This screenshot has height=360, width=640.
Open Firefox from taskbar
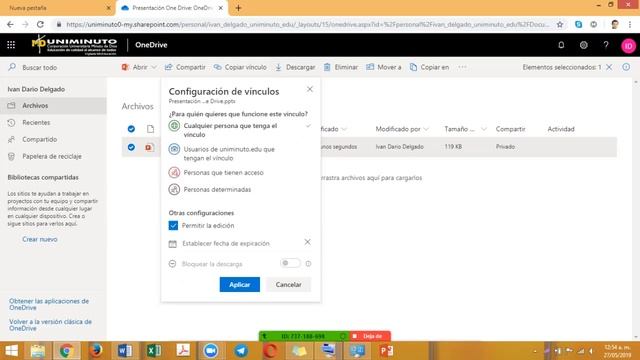[96, 351]
